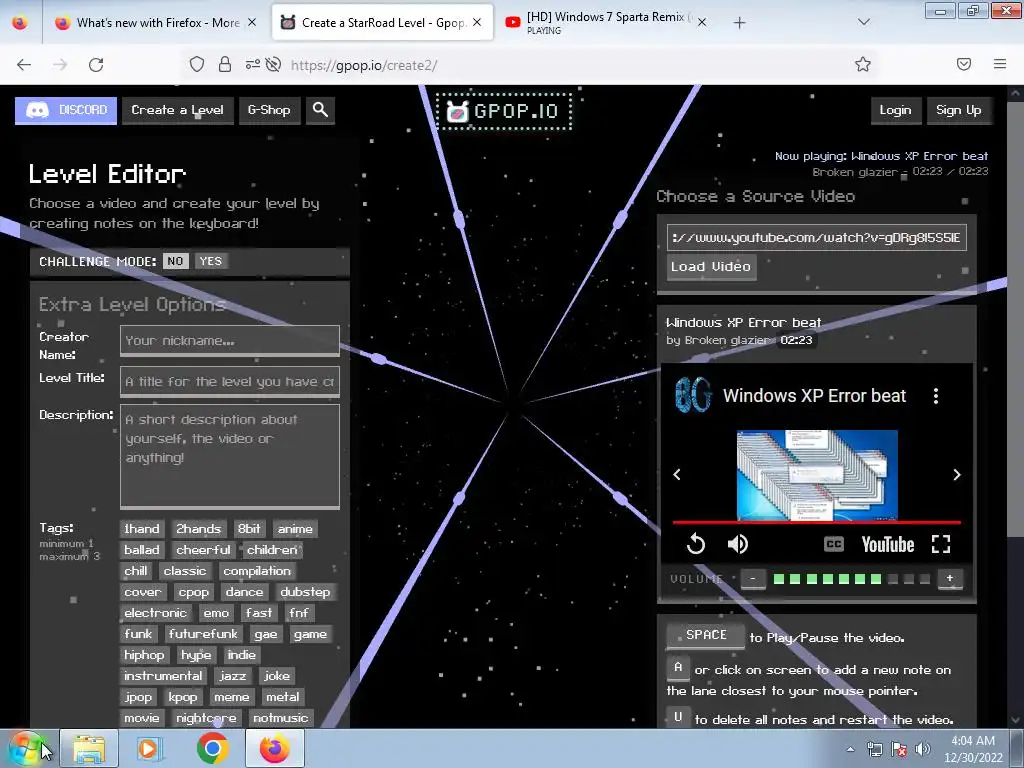Close the What's new with Firefox tab

click(x=252, y=23)
